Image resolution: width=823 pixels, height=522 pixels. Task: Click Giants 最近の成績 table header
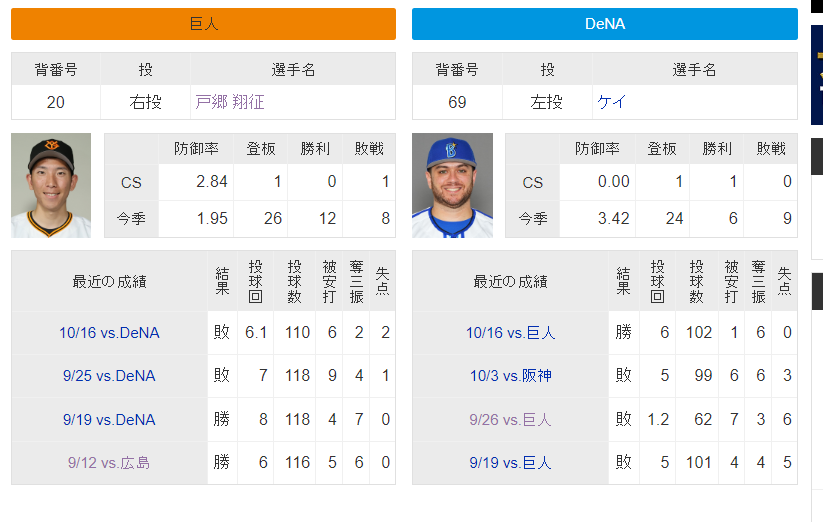(109, 281)
